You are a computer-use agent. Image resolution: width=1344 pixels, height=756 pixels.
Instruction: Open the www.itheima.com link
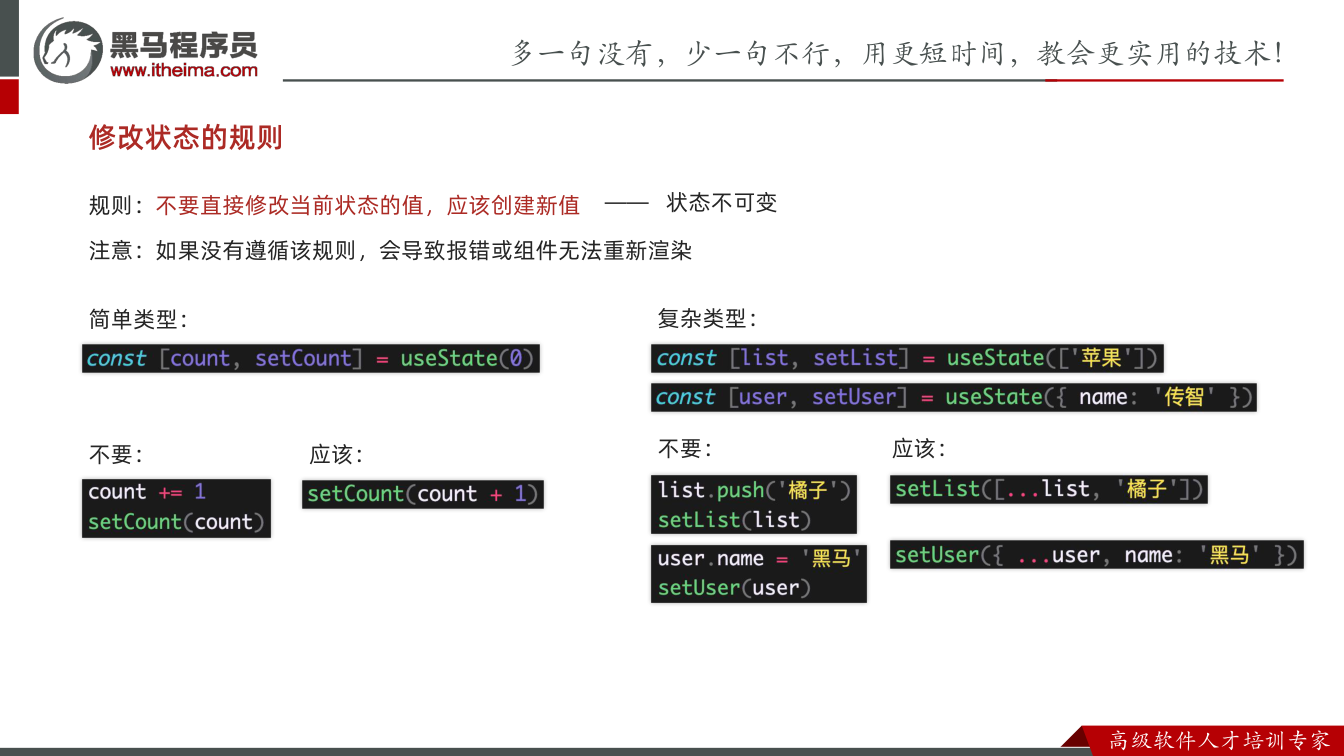point(184,70)
